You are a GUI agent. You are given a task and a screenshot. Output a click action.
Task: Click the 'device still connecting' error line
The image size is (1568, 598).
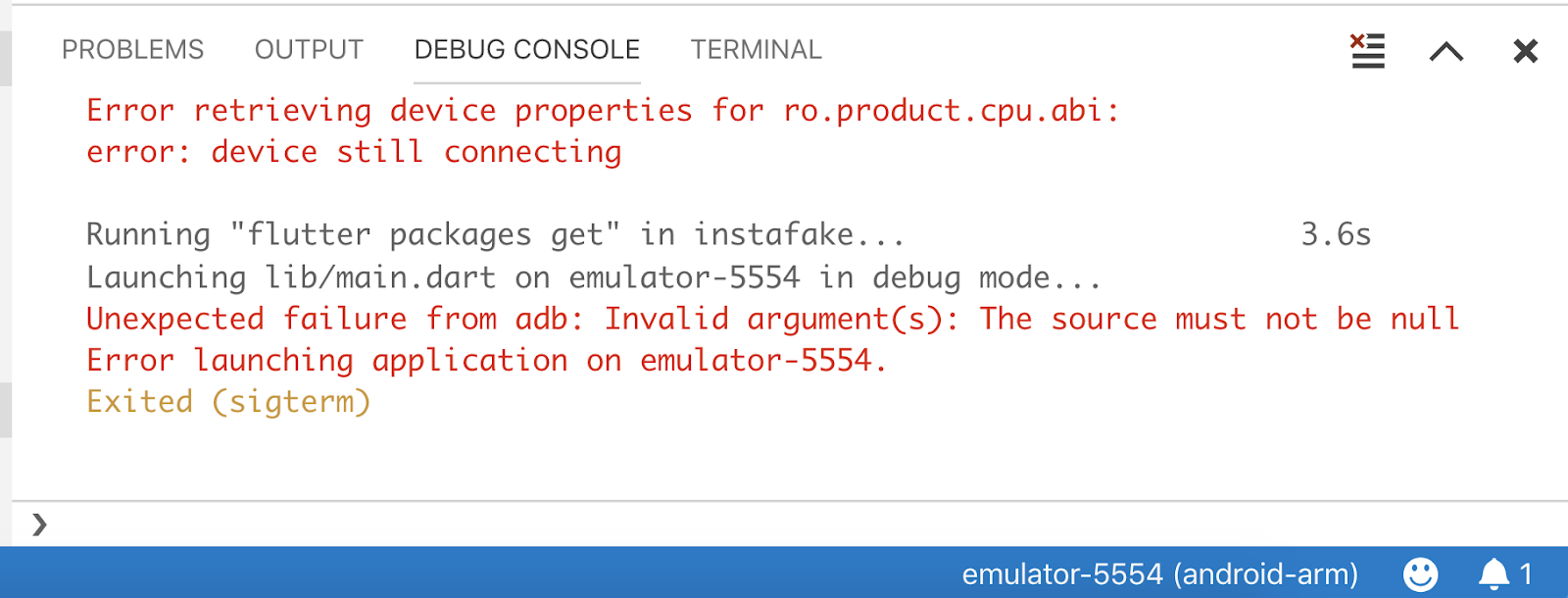pyautogui.click(x=354, y=152)
